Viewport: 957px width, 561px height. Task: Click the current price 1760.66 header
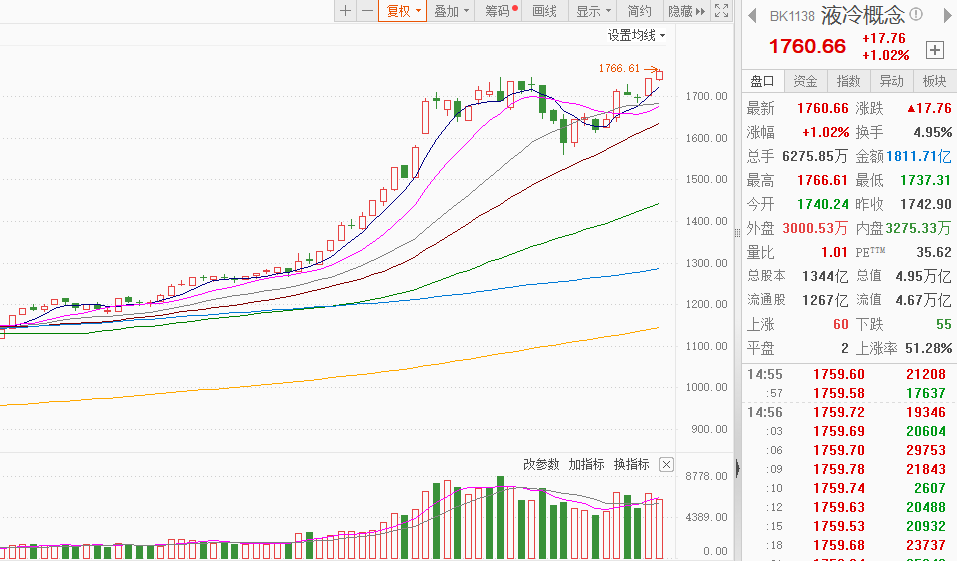[807, 46]
